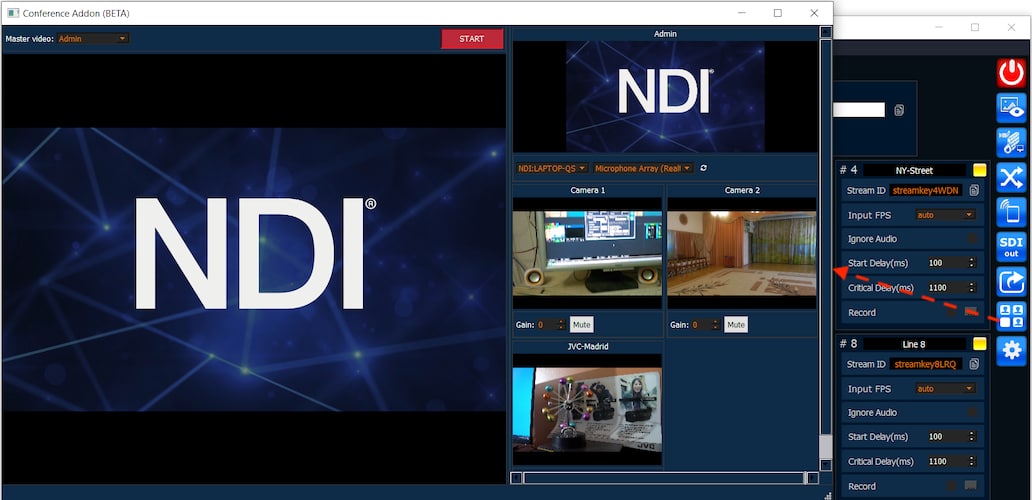The image size is (1032, 500).
Task: Open the Conference Addon people icon
Action: pos(1011,316)
